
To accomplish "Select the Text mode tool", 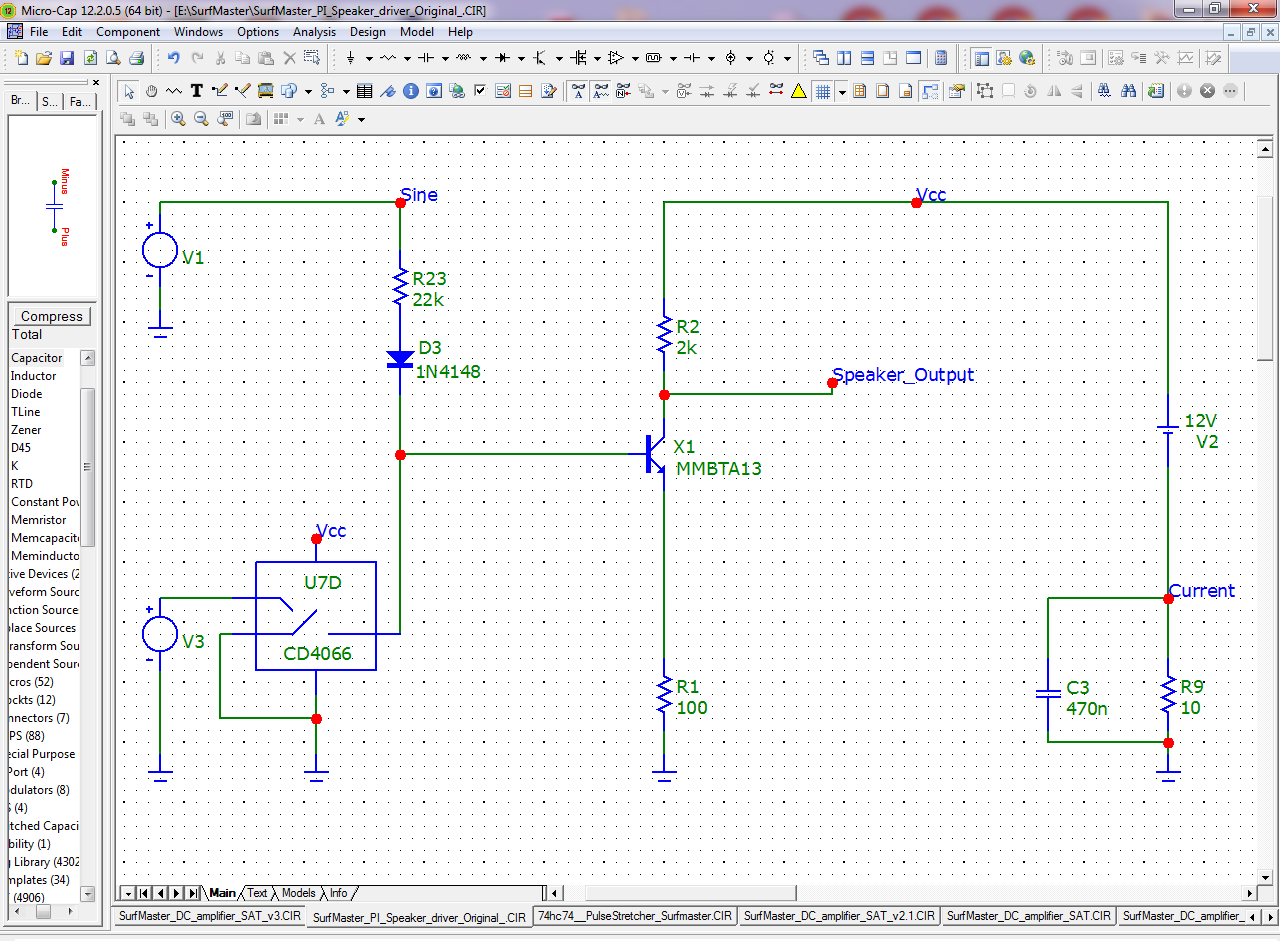I will pos(197,91).
